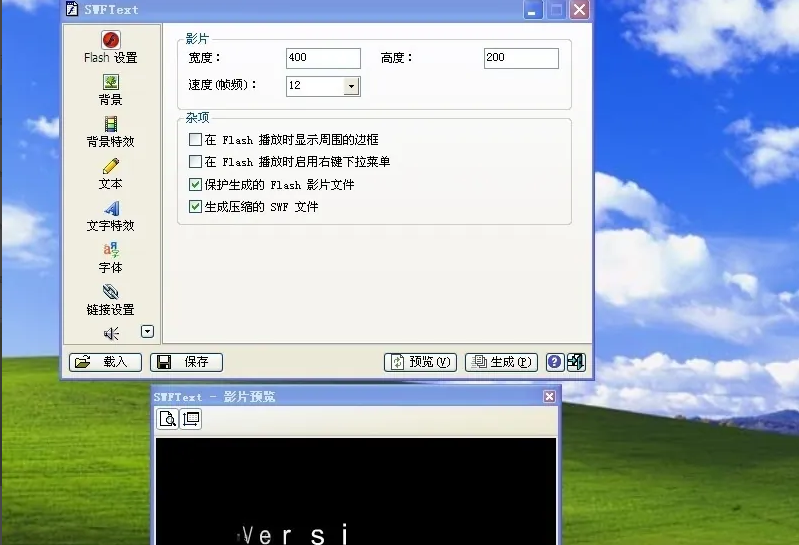Image resolution: width=799 pixels, height=545 pixels.
Task: Click the exit door icon
Action: 576,362
